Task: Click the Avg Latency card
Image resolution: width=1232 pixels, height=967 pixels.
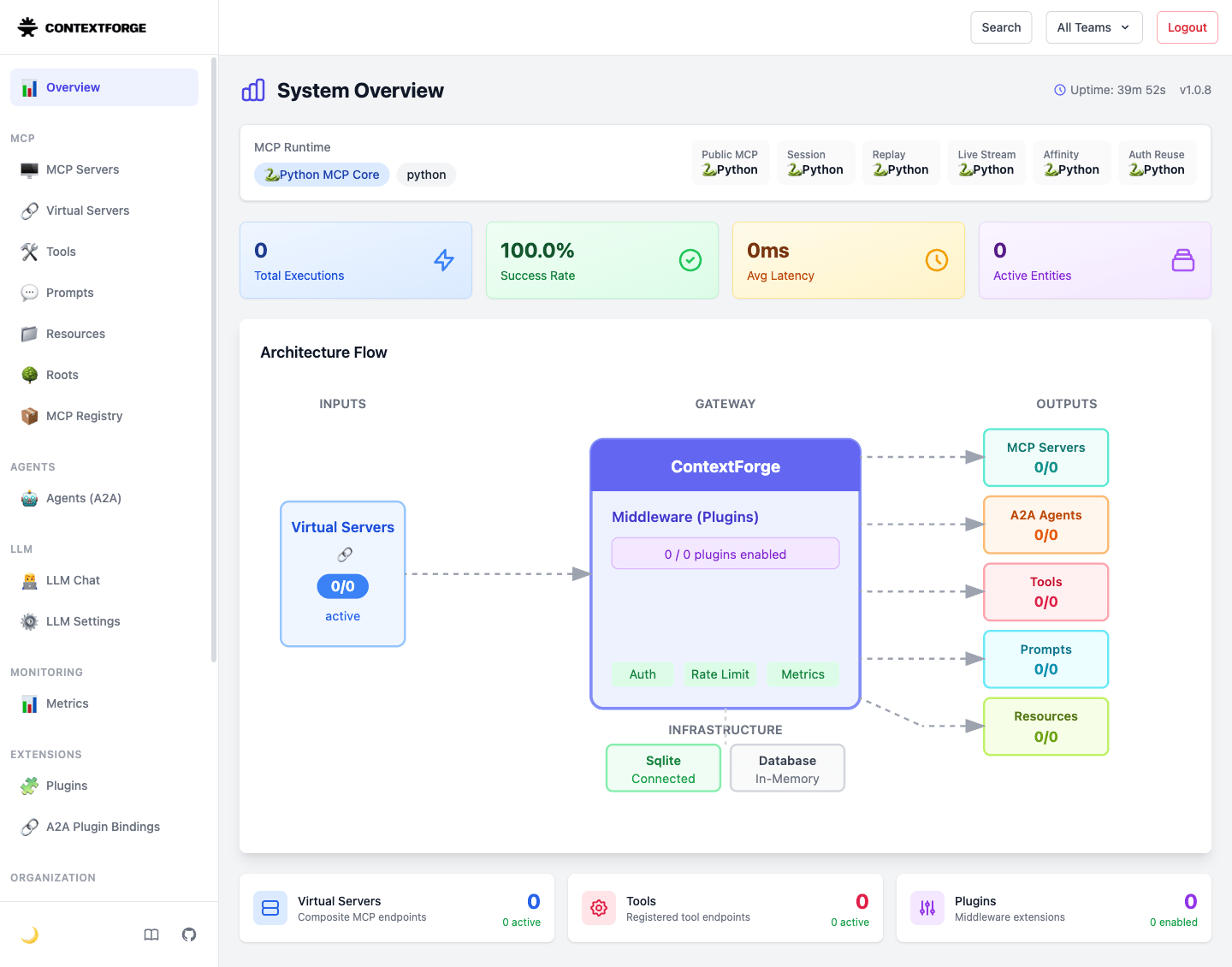Action: click(849, 260)
